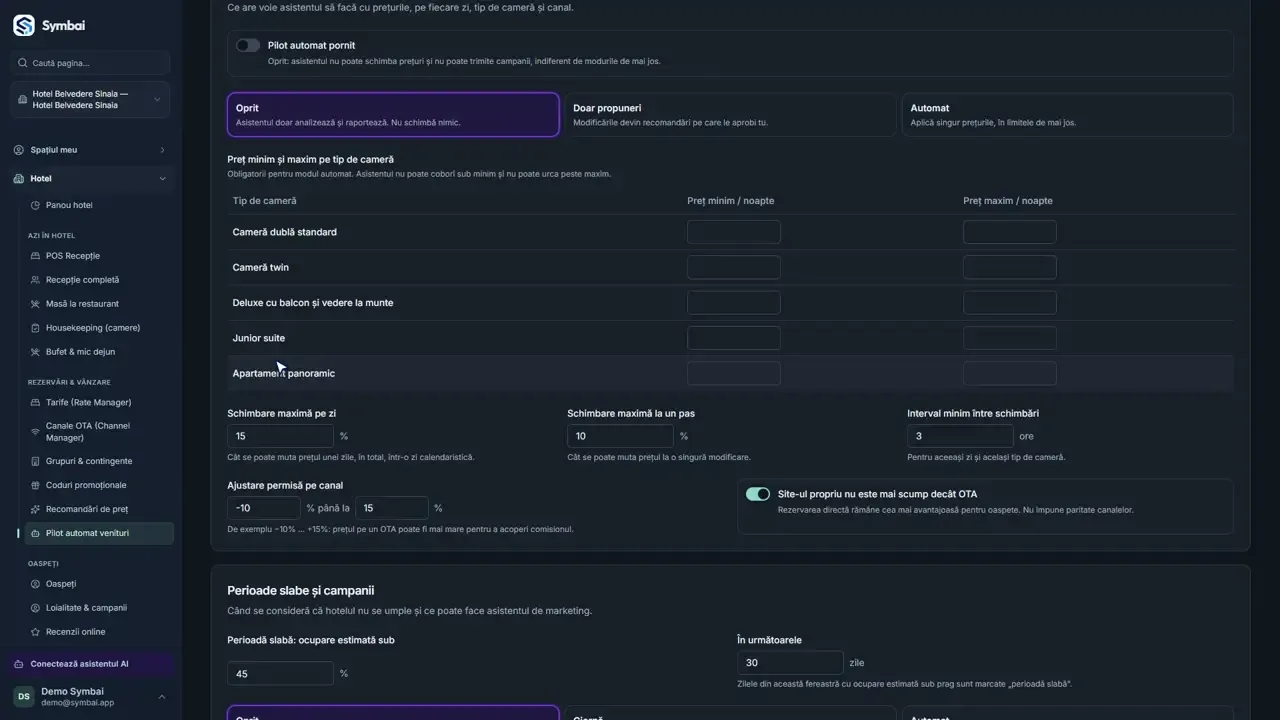The width and height of the screenshot is (1280, 720).
Task: Click Schimbare maximă pe zi field
Action: (x=281, y=436)
